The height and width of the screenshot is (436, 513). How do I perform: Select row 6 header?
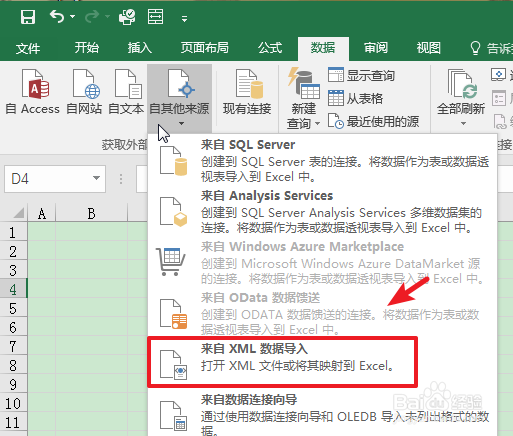coord(13,327)
